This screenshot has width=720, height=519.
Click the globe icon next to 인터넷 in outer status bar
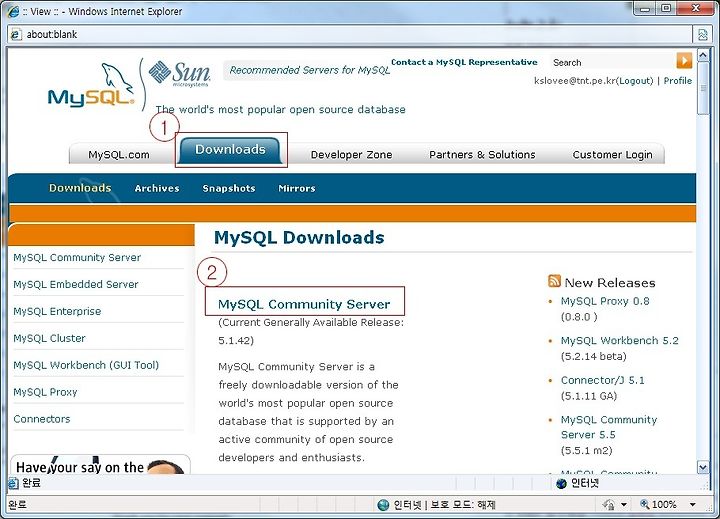[383, 505]
